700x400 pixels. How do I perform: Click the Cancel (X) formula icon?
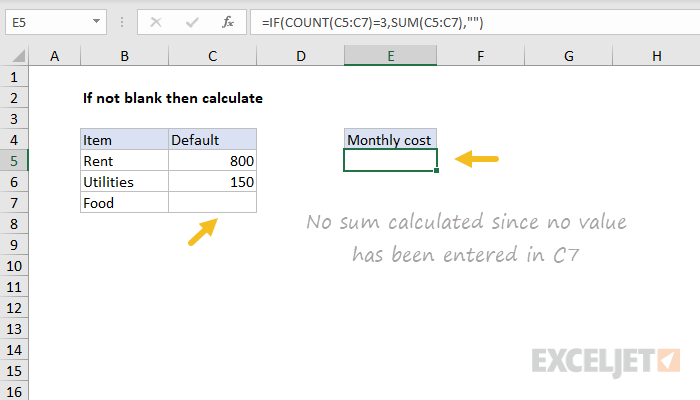156,22
